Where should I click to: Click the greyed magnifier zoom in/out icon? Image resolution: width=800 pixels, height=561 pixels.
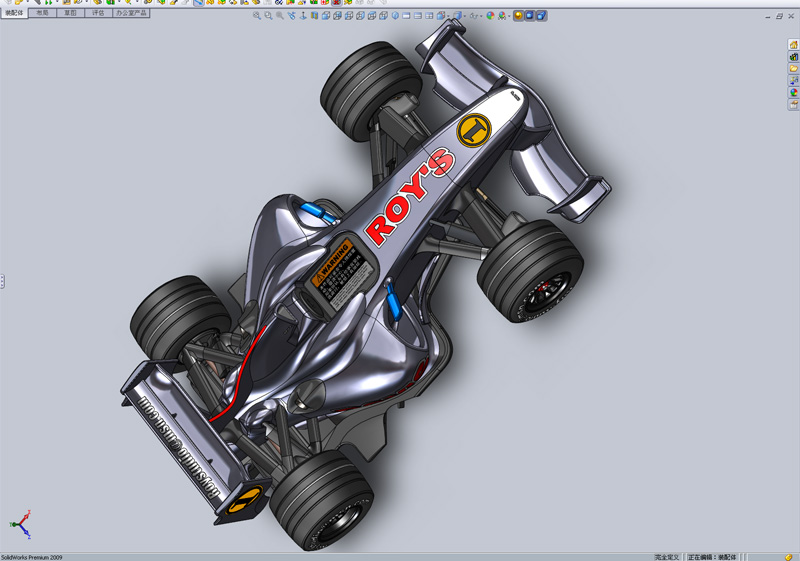[x=280, y=16]
